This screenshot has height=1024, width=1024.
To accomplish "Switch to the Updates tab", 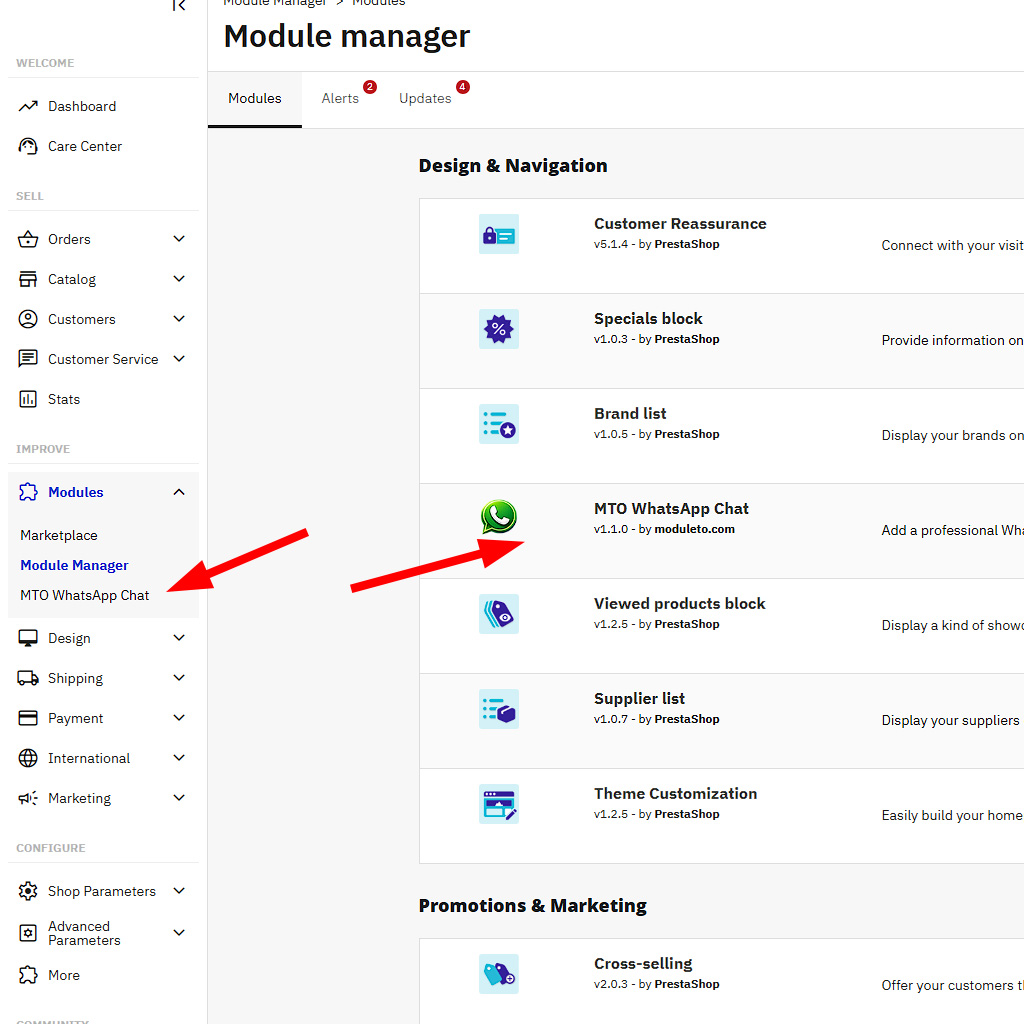I will pyautogui.click(x=425, y=98).
